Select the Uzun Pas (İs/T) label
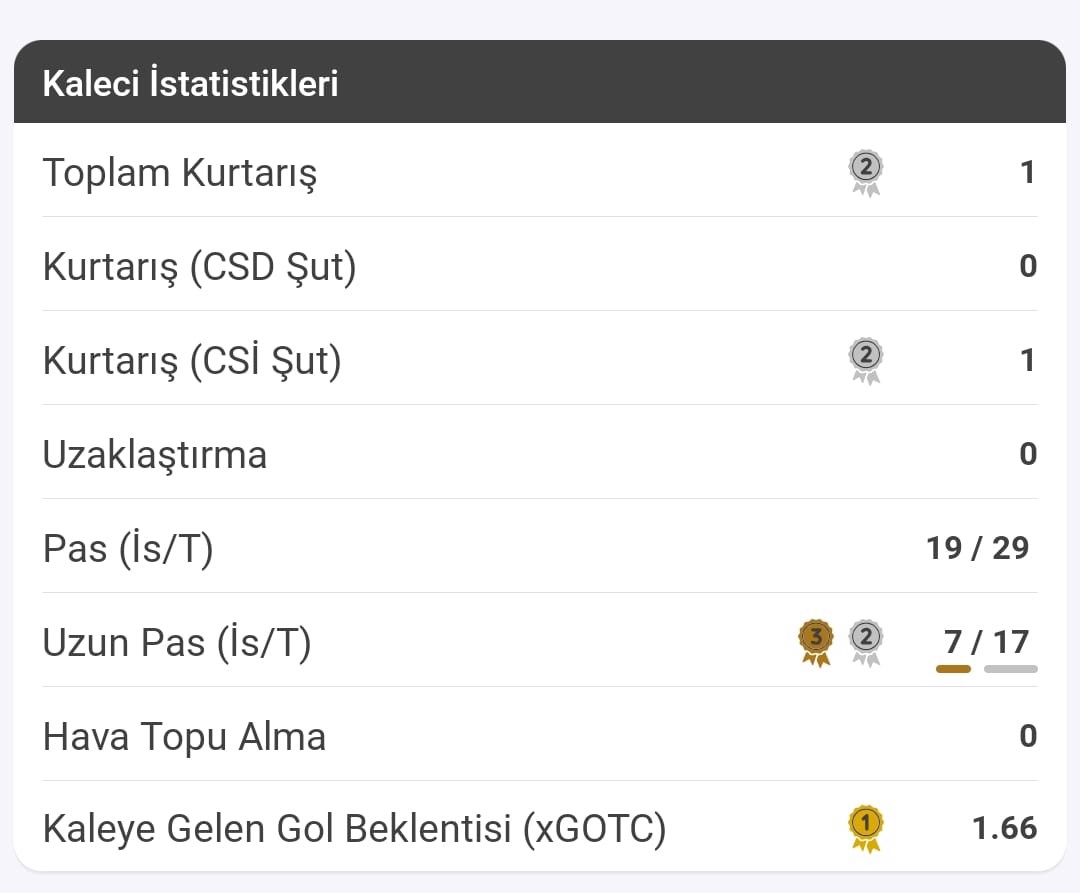 tap(177, 642)
